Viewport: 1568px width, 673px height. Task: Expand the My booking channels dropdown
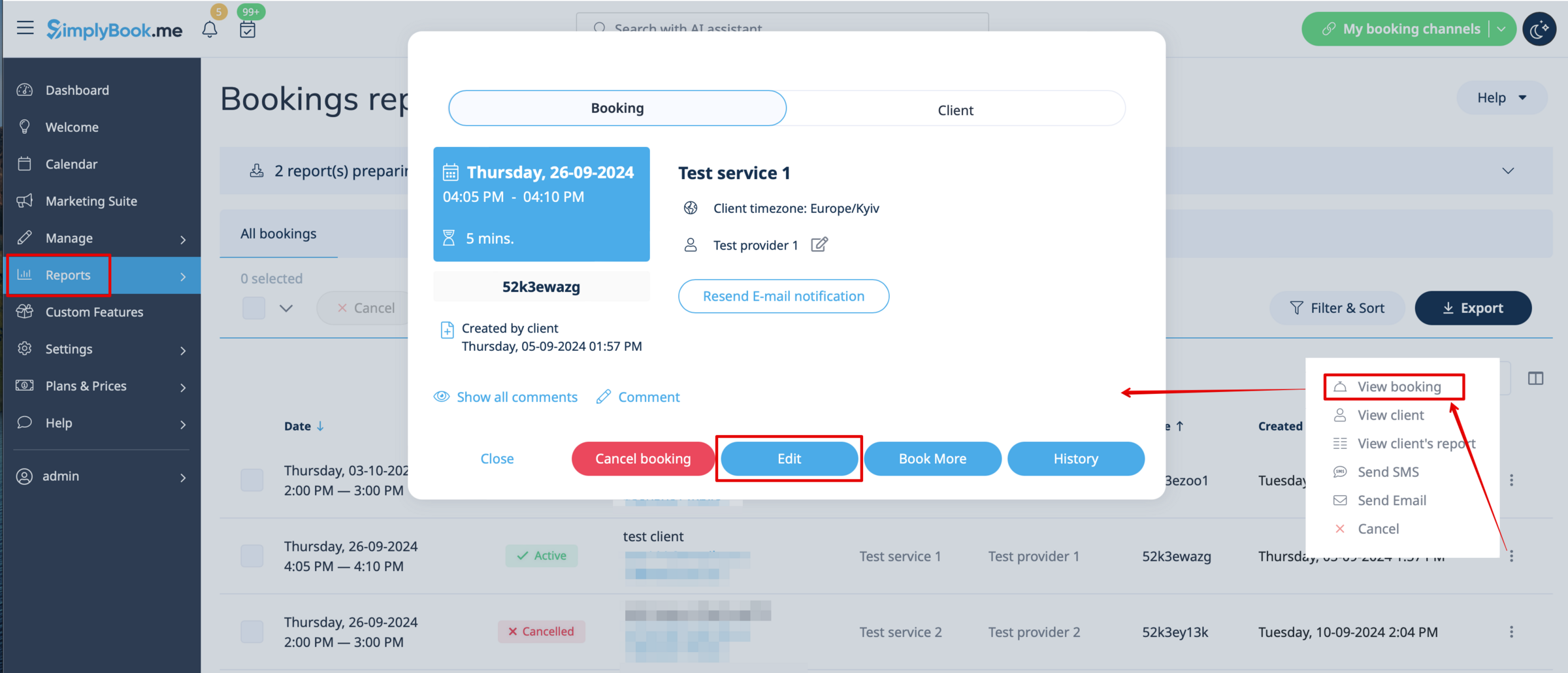(1502, 29)
